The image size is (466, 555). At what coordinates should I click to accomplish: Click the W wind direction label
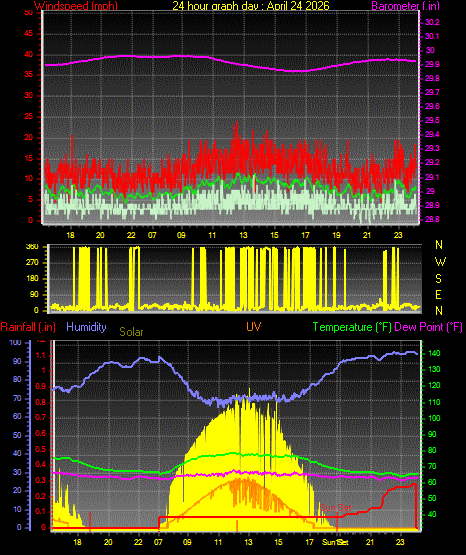[440, 262]
